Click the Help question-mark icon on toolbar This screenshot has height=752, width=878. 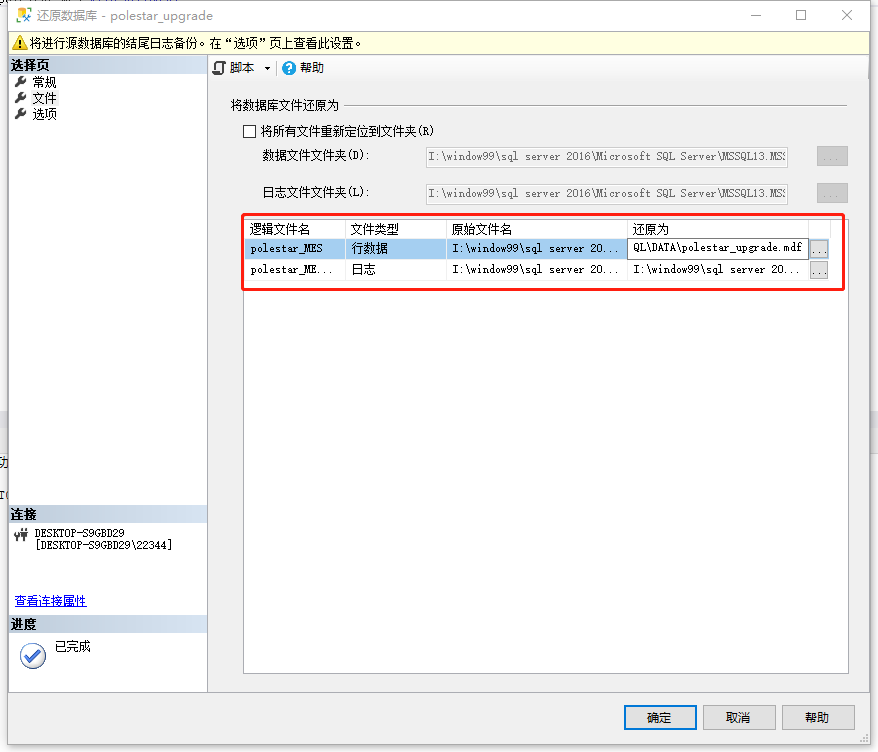(290, 67)
